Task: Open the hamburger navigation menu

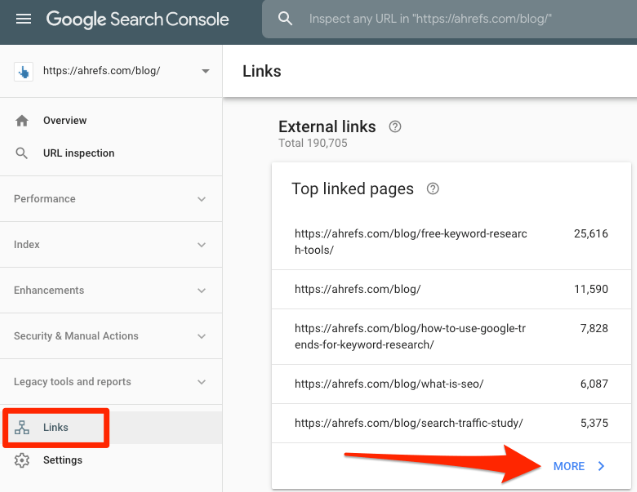Action: click(x=23, y=19)
